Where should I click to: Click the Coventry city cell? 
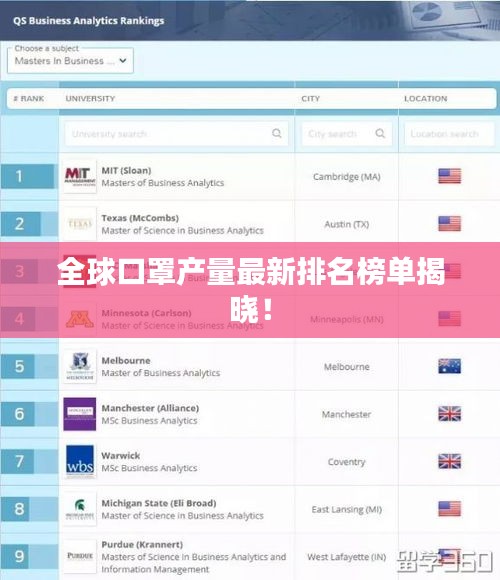pyautogui.click(x=347, y=462)
